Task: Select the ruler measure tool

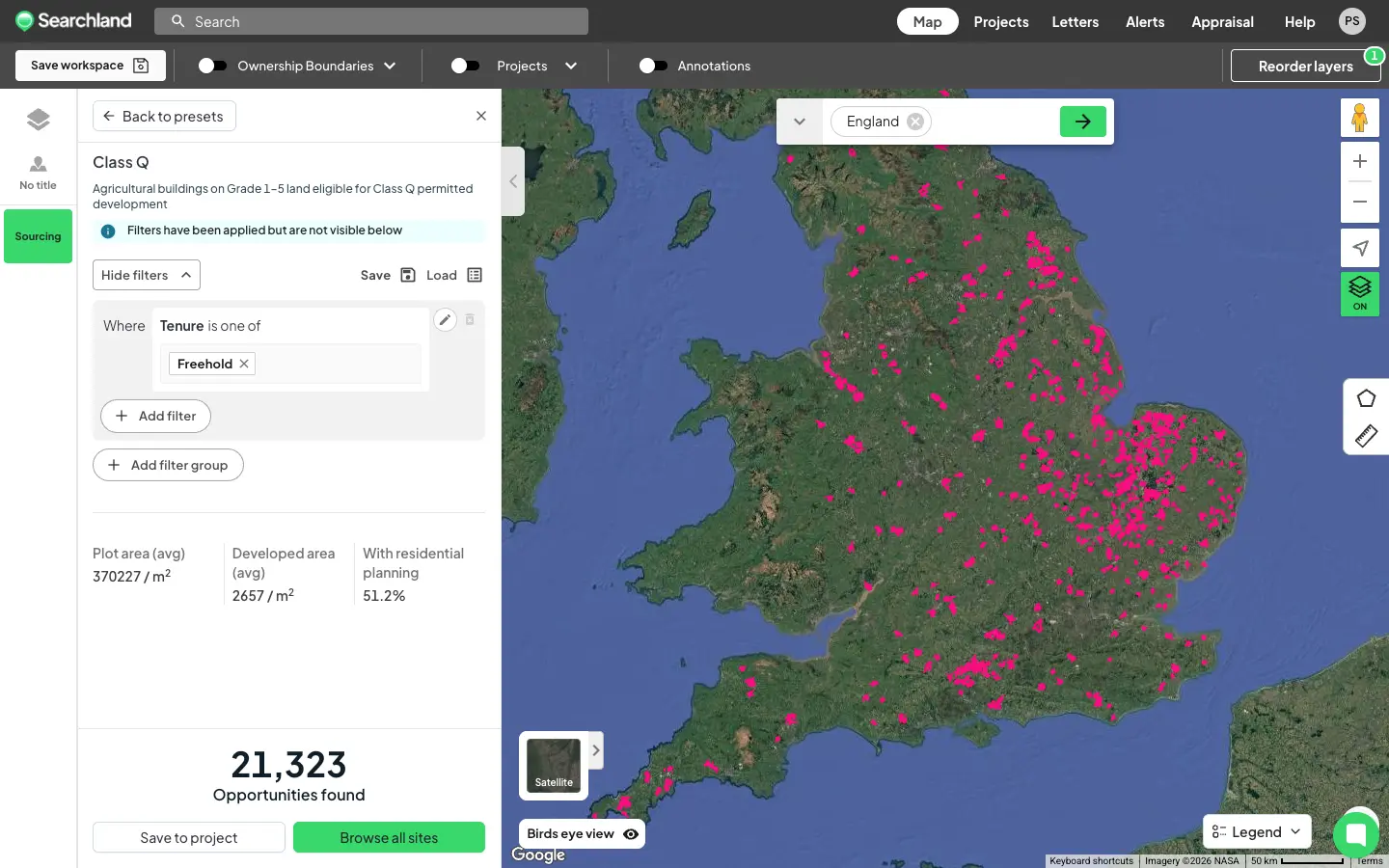Action: coord(1367,436)
